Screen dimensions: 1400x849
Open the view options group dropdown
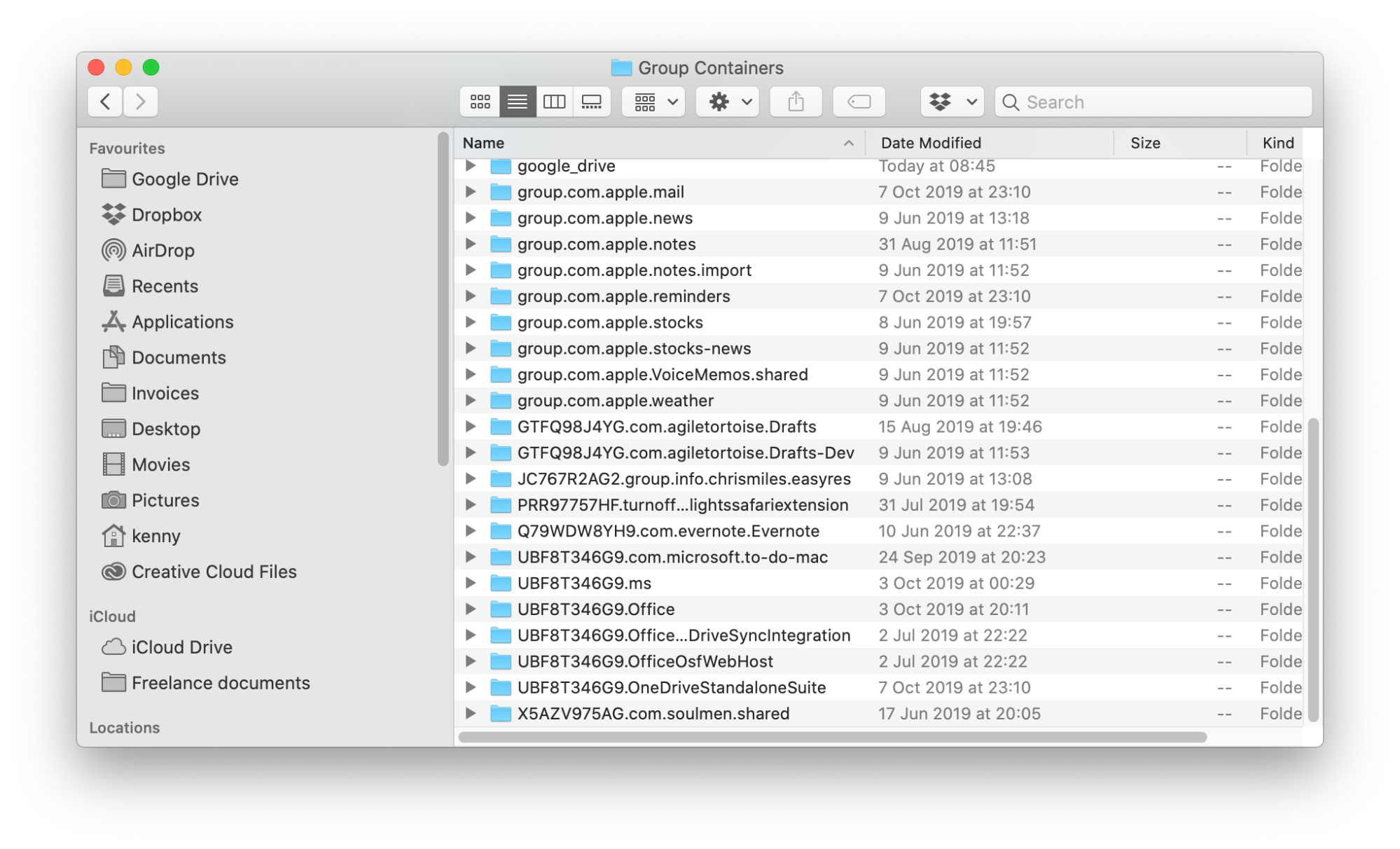(653, 101)
